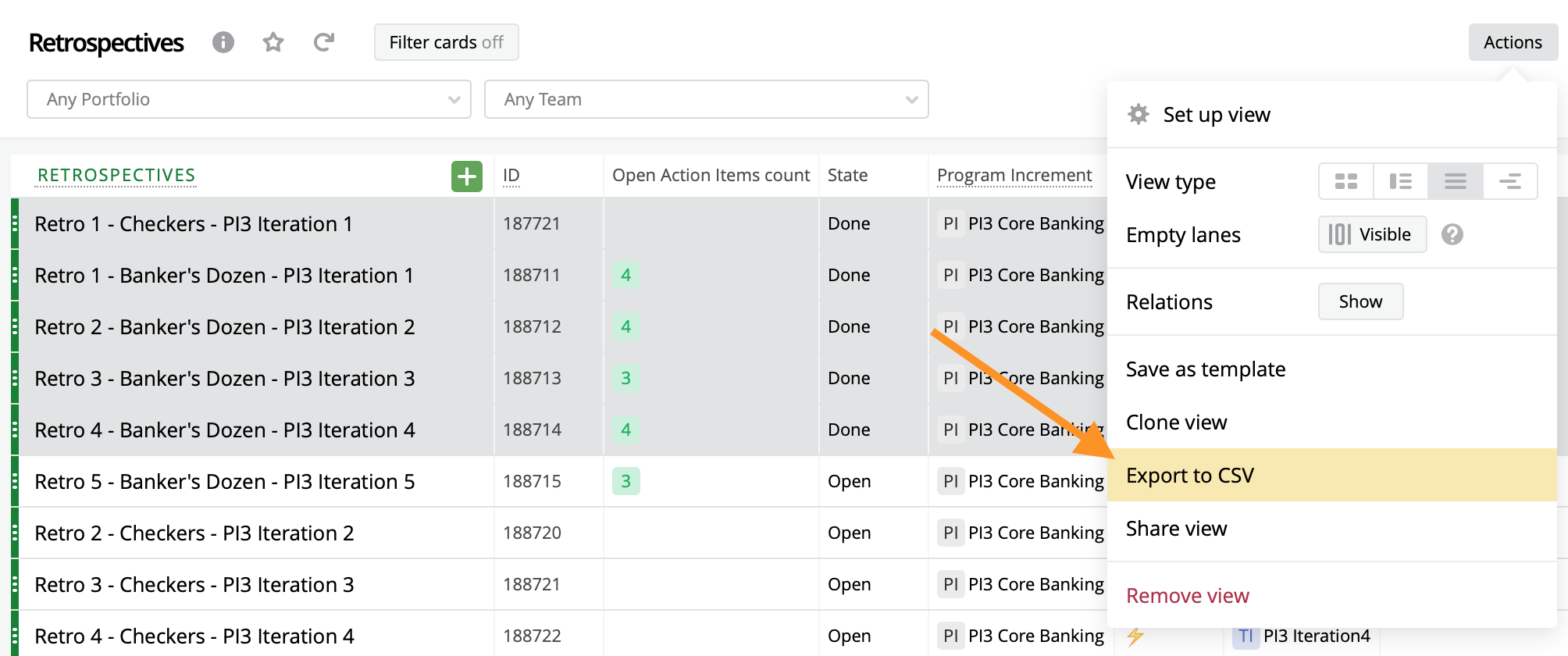This screenshot has height=656, width=1568.
Task: Choose the plain list view type
Action: pos(1456,182)
